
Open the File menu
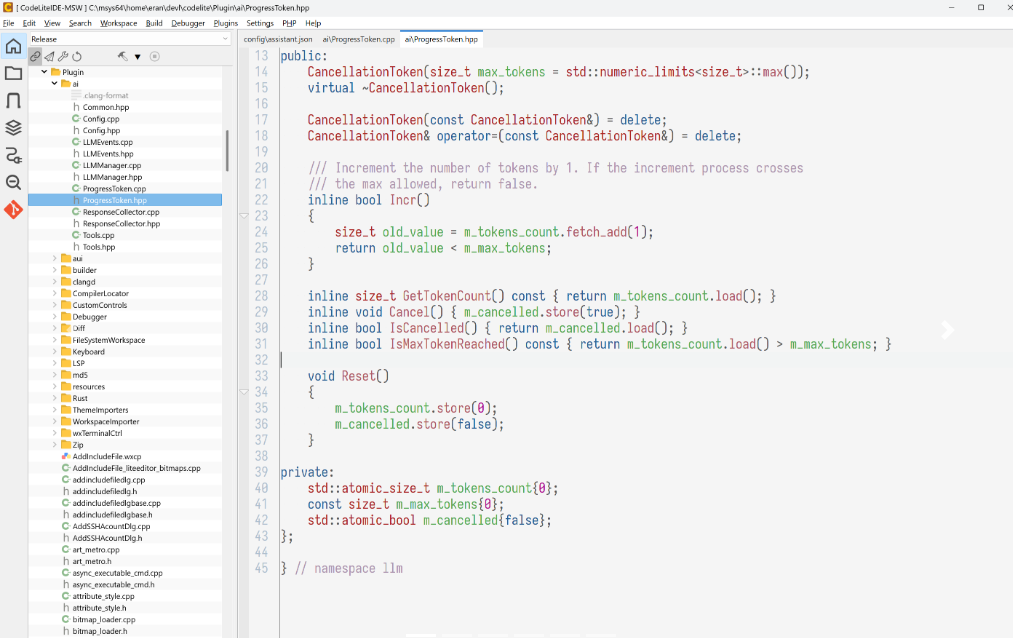click(x=8, y=23)
